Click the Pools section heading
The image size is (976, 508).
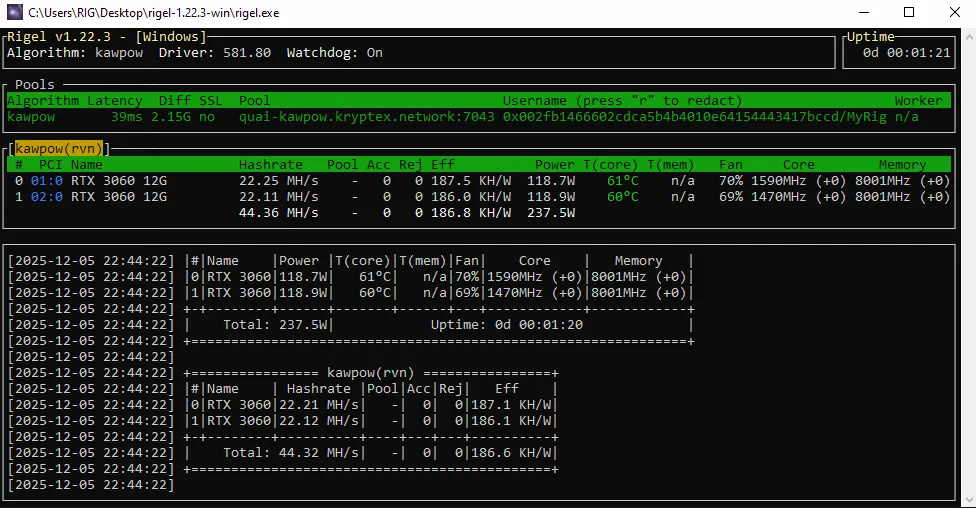[35, 85]
